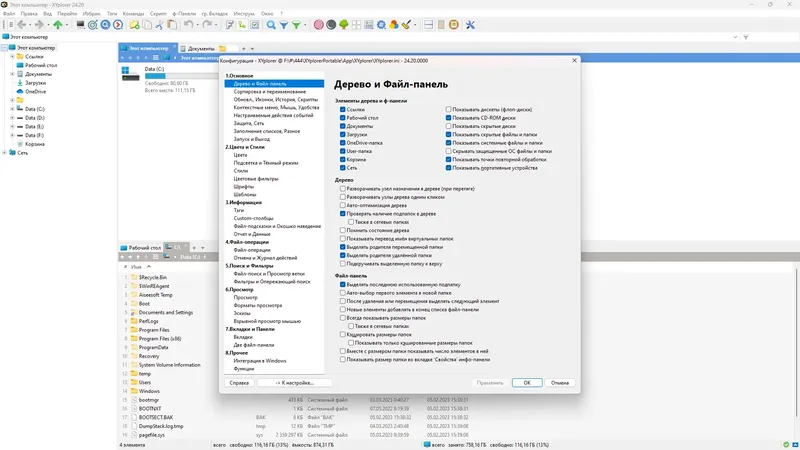Click the OK button in the dialog
The height and width of the screenshot is (450, 800).
(x=527, y=383)
